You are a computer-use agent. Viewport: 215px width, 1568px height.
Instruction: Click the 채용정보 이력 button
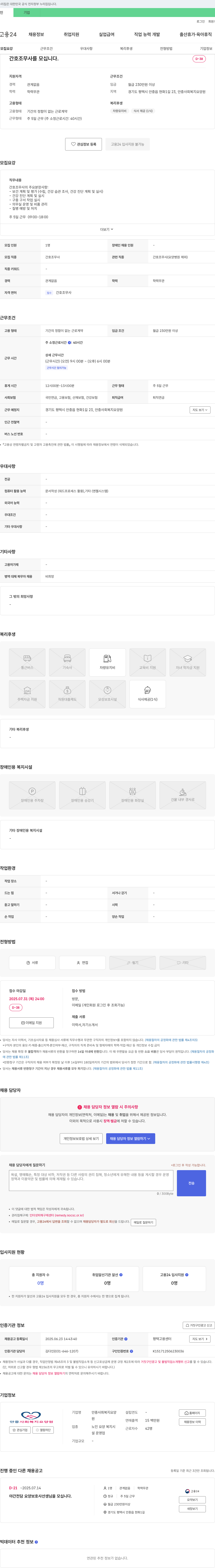(x=192, y=1422)
